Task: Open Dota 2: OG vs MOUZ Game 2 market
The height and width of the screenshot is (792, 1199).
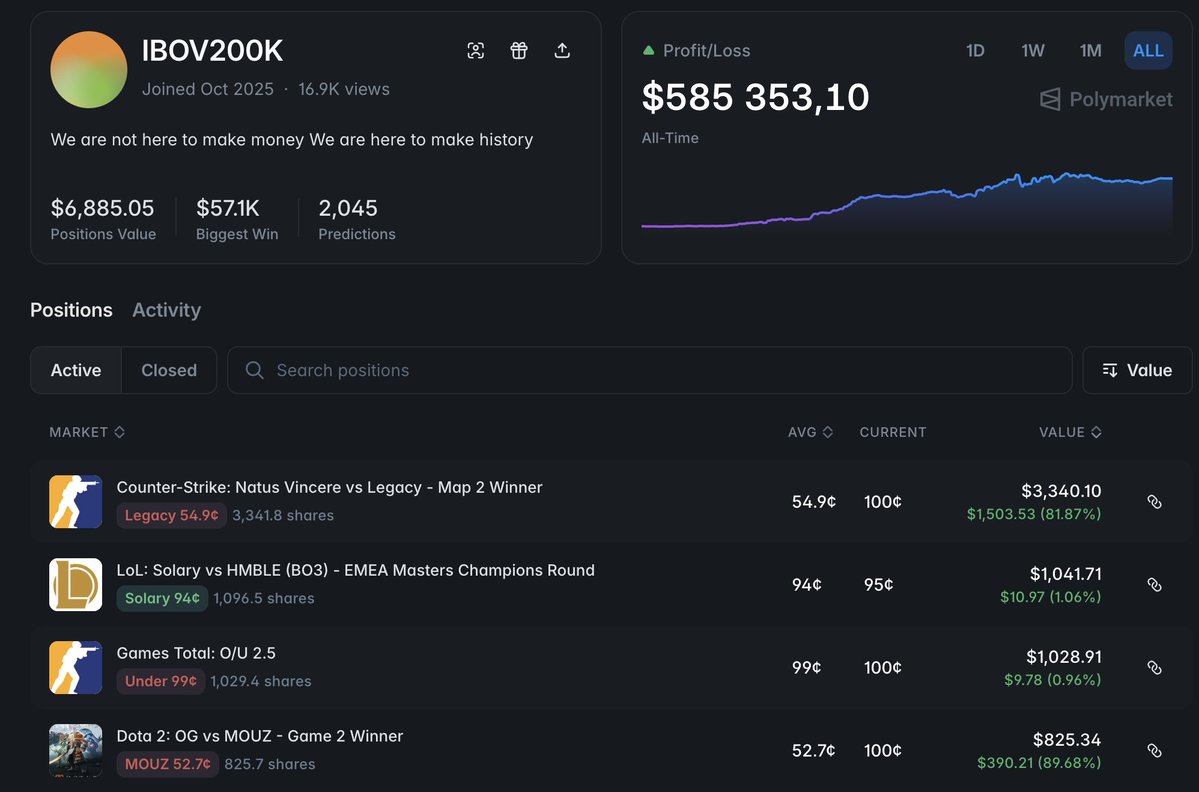Action: [260, 736]
